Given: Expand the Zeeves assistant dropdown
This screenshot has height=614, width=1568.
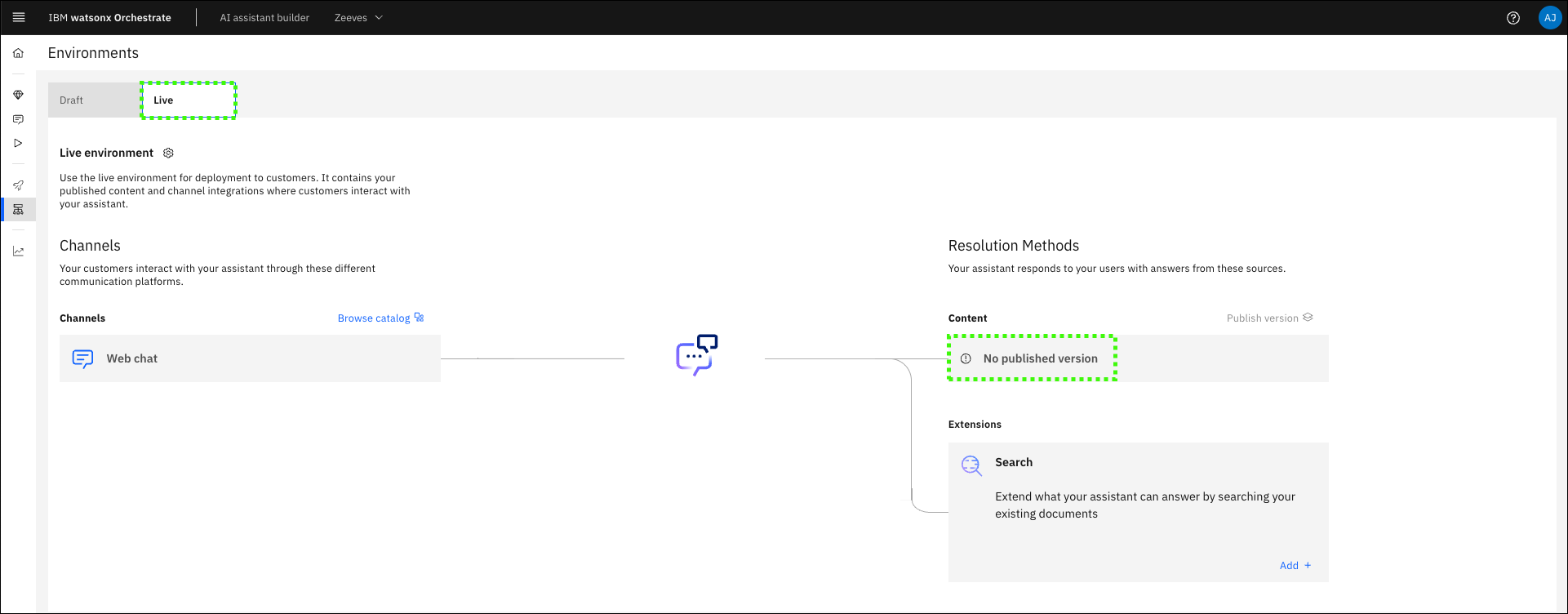Looking at the screenshot, I should 358,18.
